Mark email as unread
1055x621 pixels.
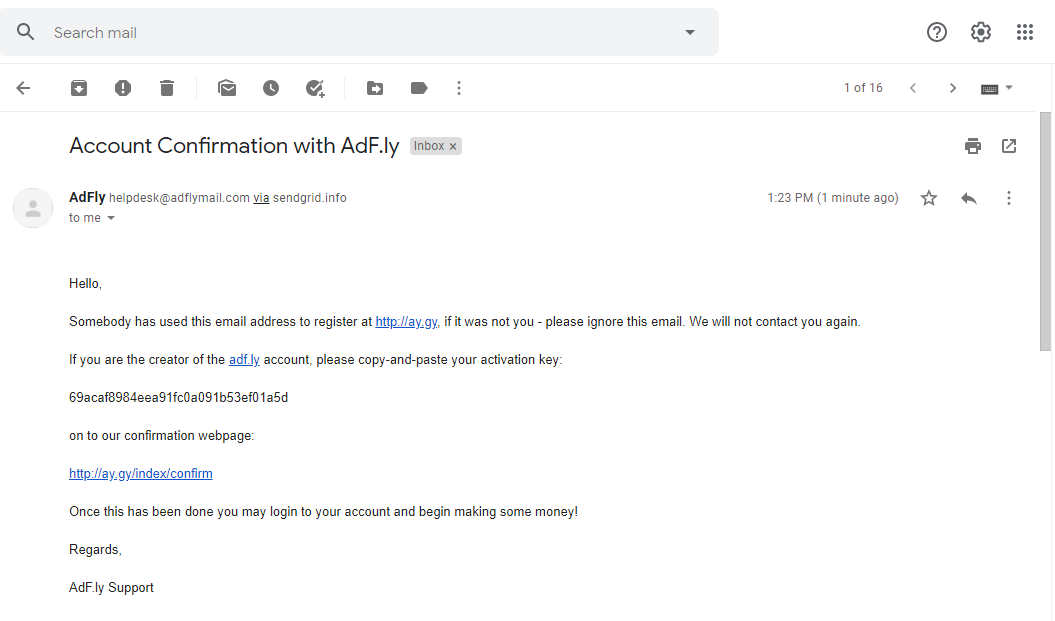(227, 88)
